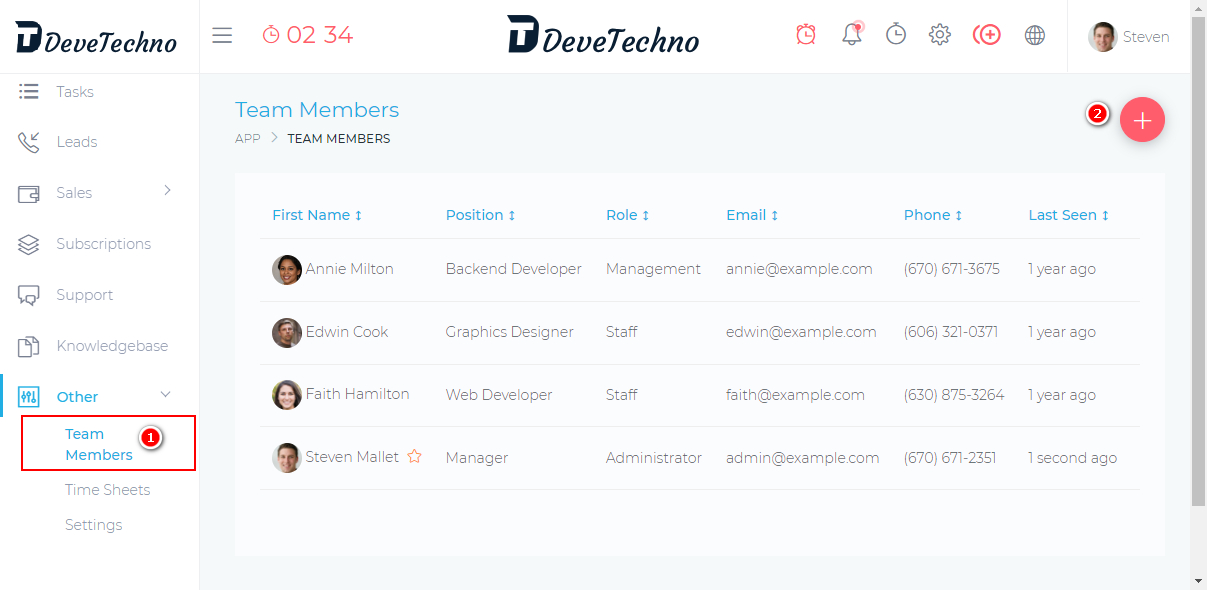
Task: Click the running timer 02 34
Action: [x=308, y=35]
